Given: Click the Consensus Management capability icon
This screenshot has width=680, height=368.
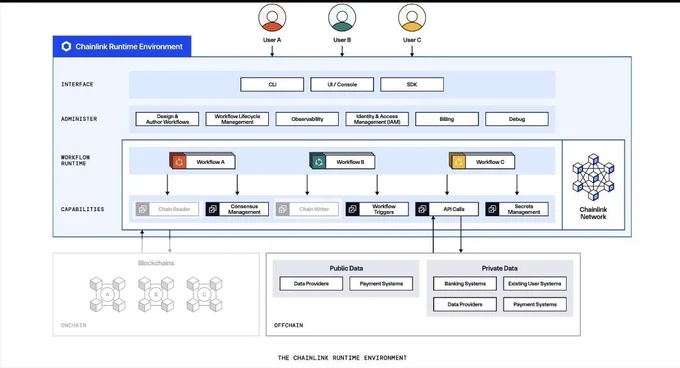Looking at the screenshot, I should pyautogui.click(x=212, y=209).
